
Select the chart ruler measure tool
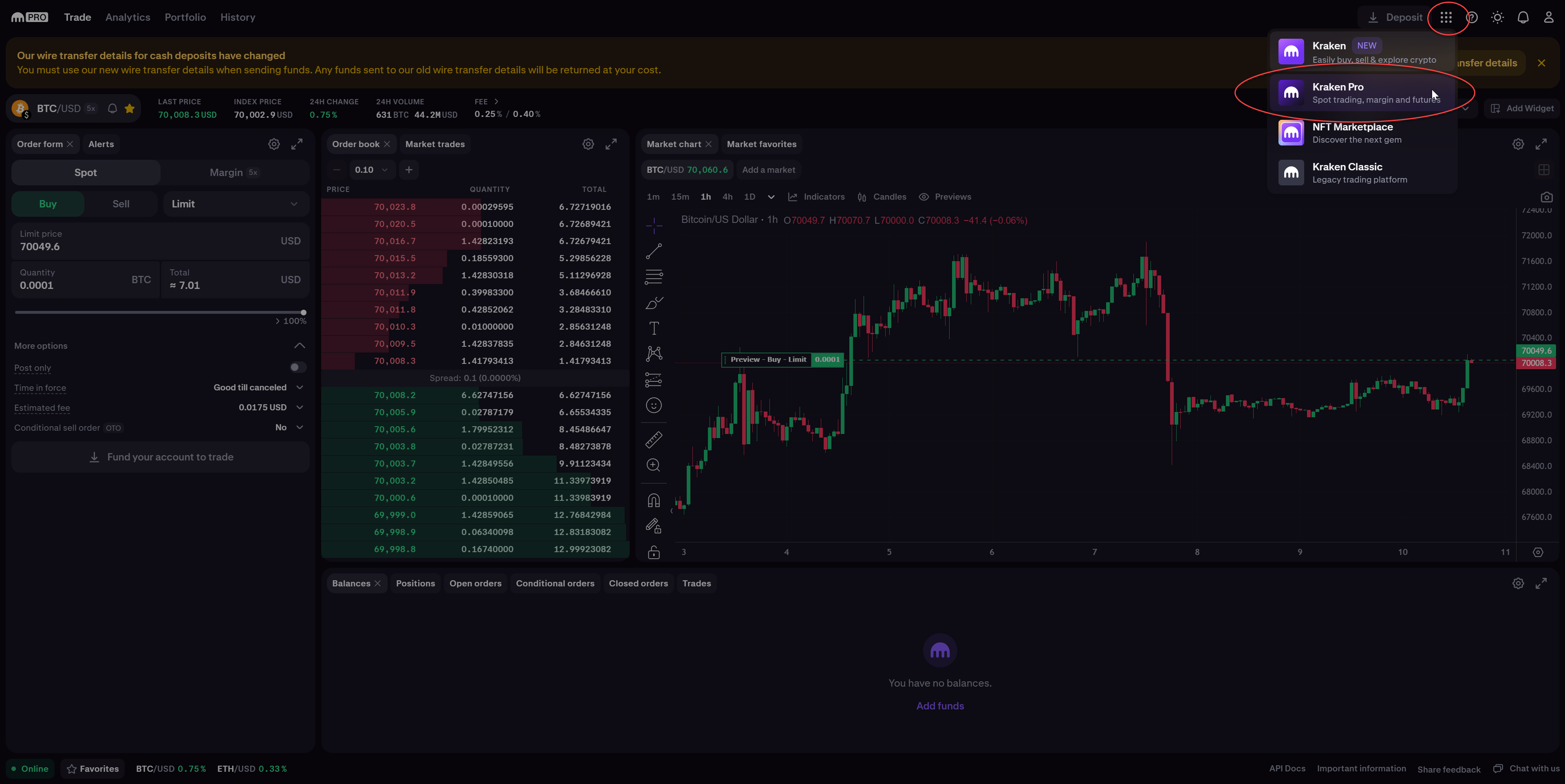(x=654, y=440)
